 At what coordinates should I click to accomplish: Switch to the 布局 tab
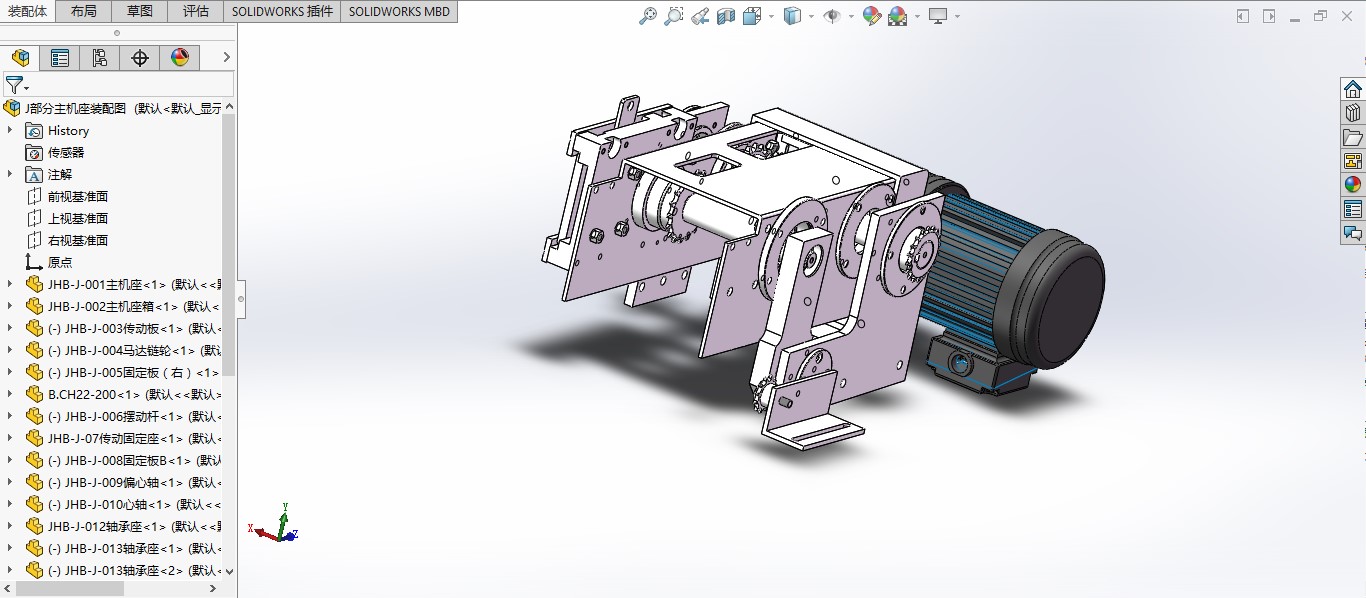(x=84, y=11)
